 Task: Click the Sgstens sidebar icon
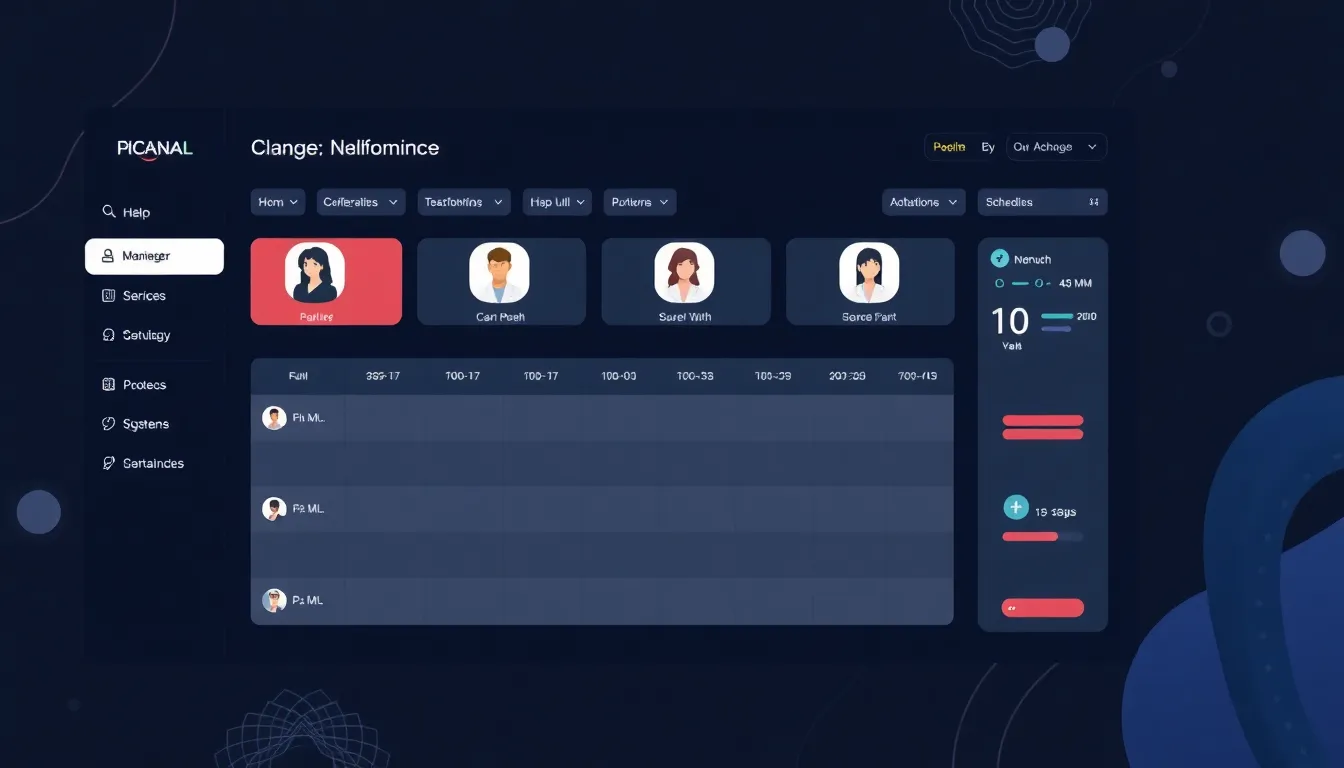pyautogui.click(x=109, y=424)
